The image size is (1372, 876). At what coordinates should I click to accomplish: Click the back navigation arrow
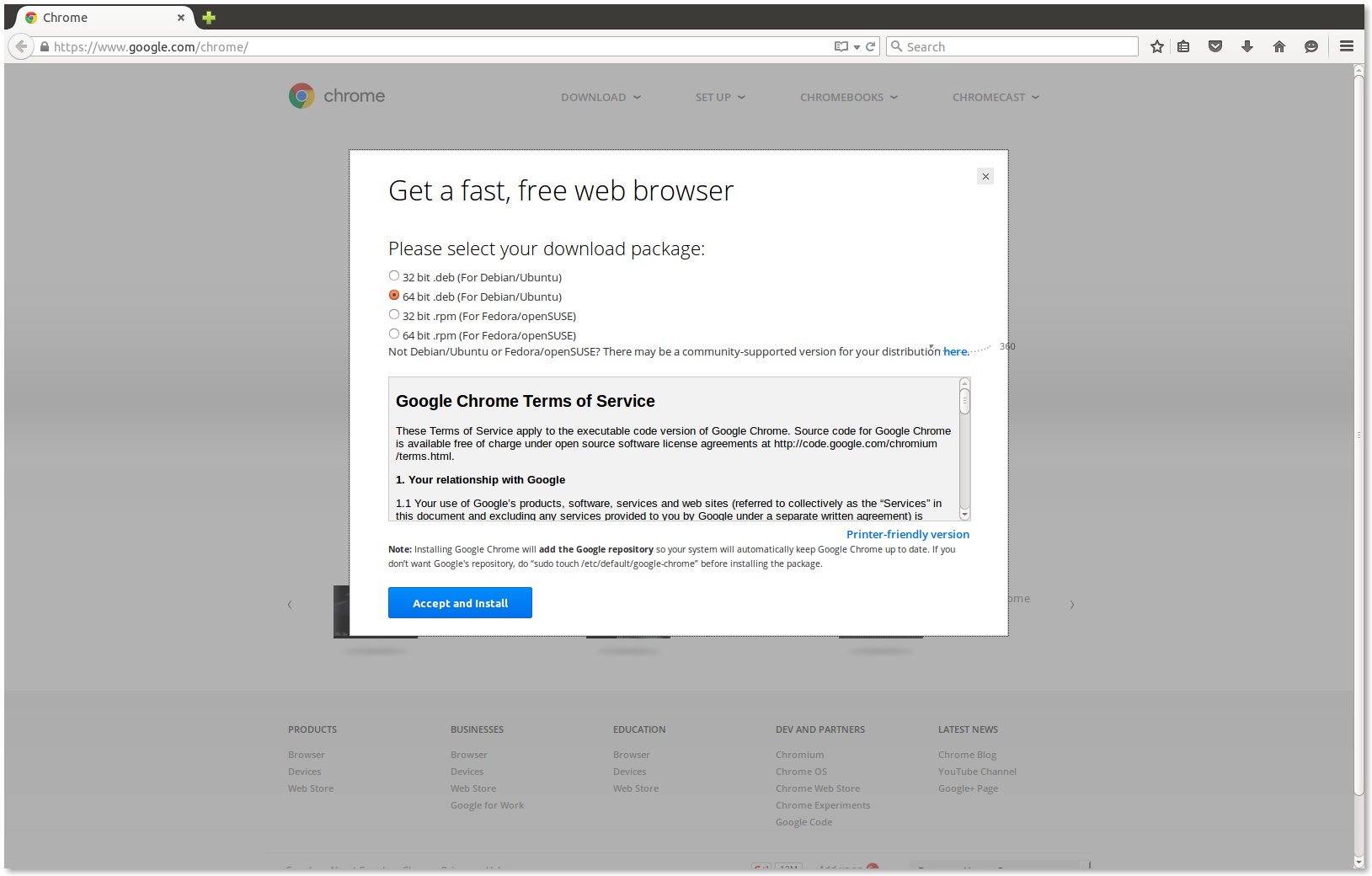tap(21, 46)
